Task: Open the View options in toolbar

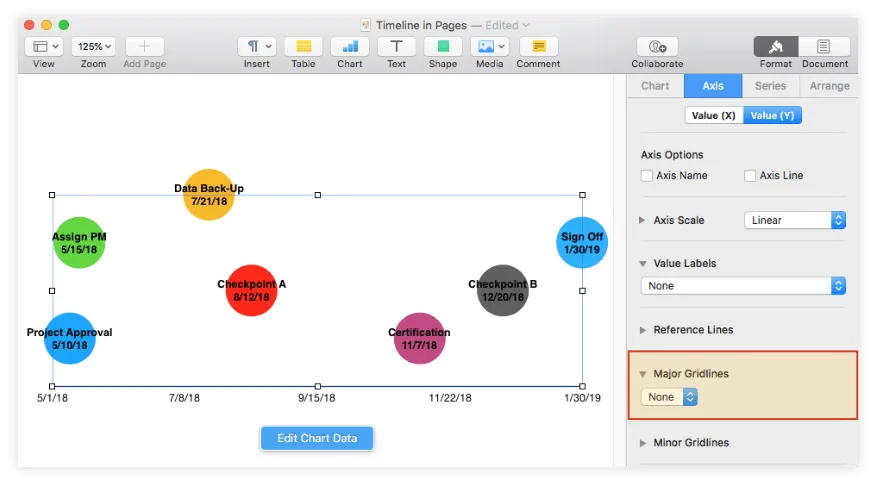Action: click(x=44, y=47)
